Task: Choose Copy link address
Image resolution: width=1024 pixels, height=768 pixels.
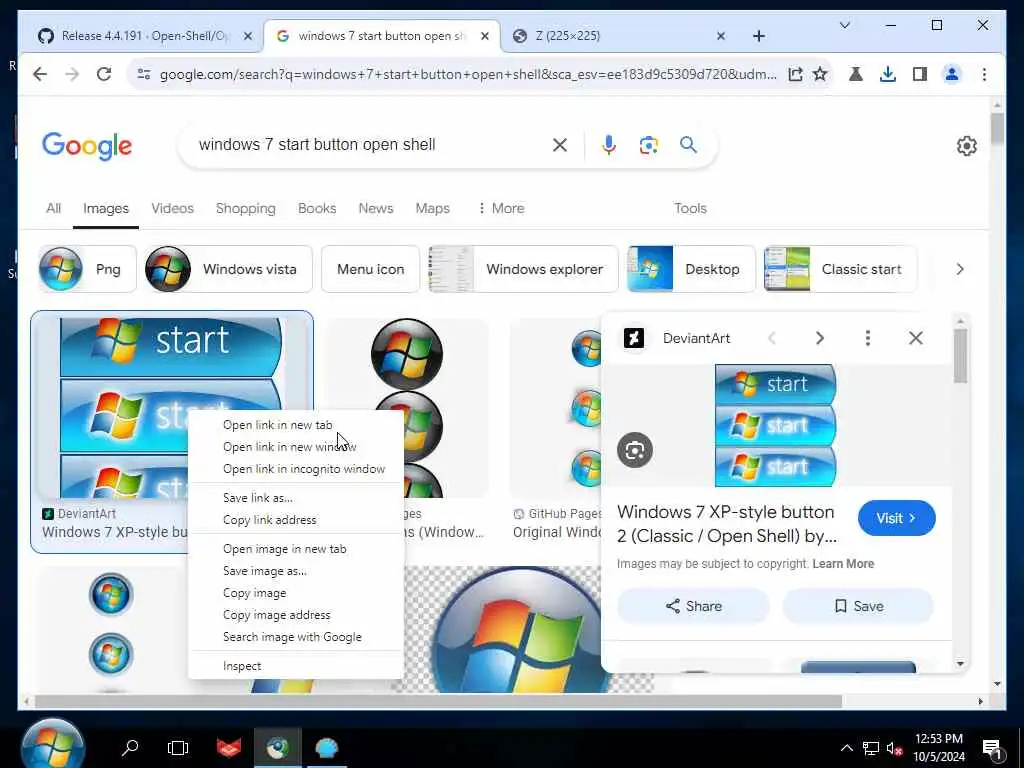Action: [x=295, y=520]
